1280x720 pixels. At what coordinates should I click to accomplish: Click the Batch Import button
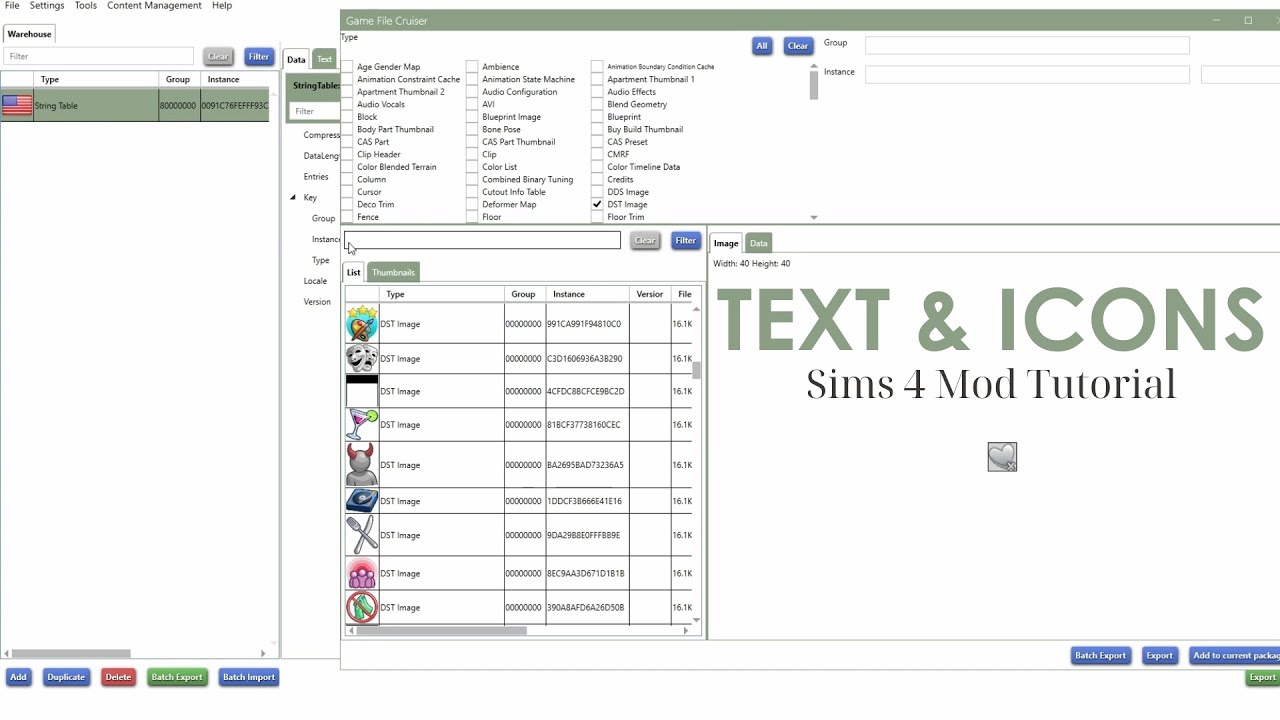tap(249, 677)
